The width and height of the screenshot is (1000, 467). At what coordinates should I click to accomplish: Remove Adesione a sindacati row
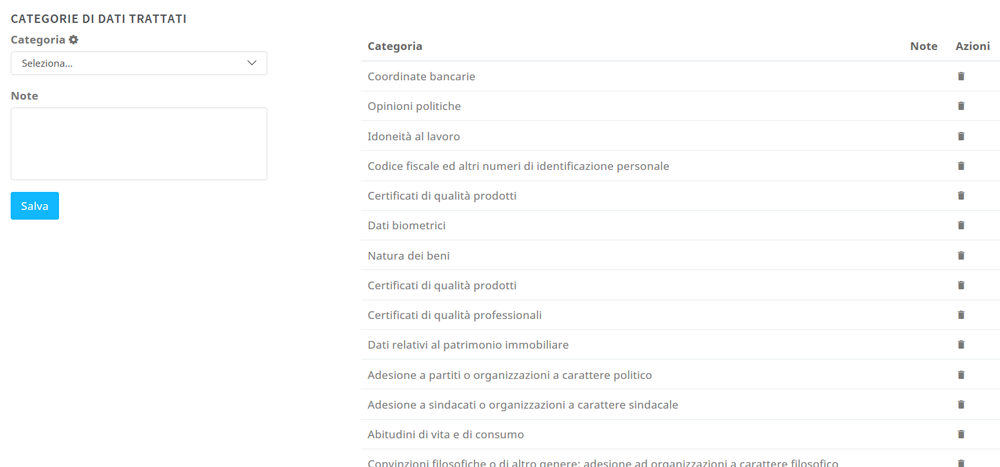[x=961, y=405]
